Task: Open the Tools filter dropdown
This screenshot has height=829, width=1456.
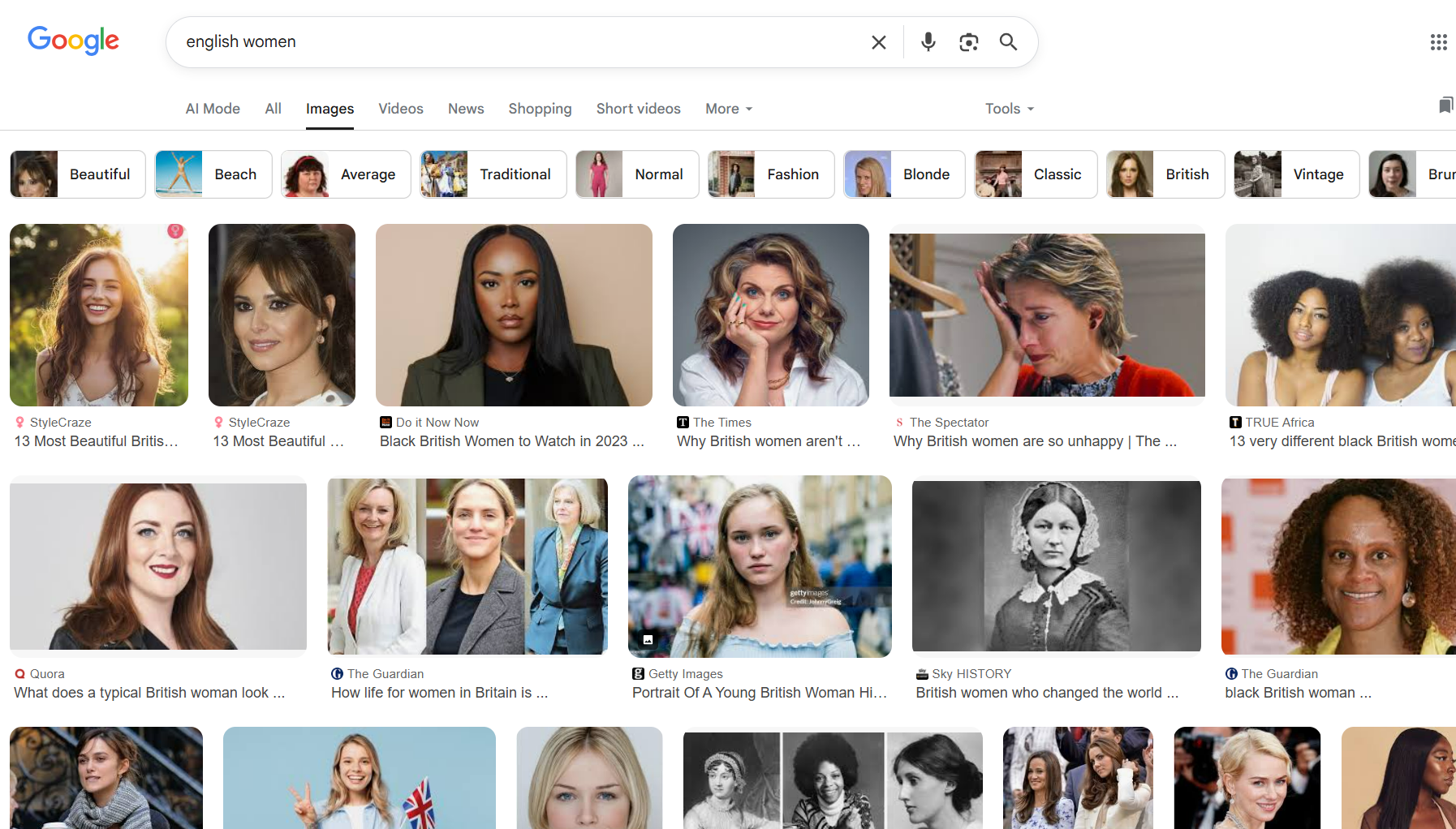Action: [x=1009, y=109]
